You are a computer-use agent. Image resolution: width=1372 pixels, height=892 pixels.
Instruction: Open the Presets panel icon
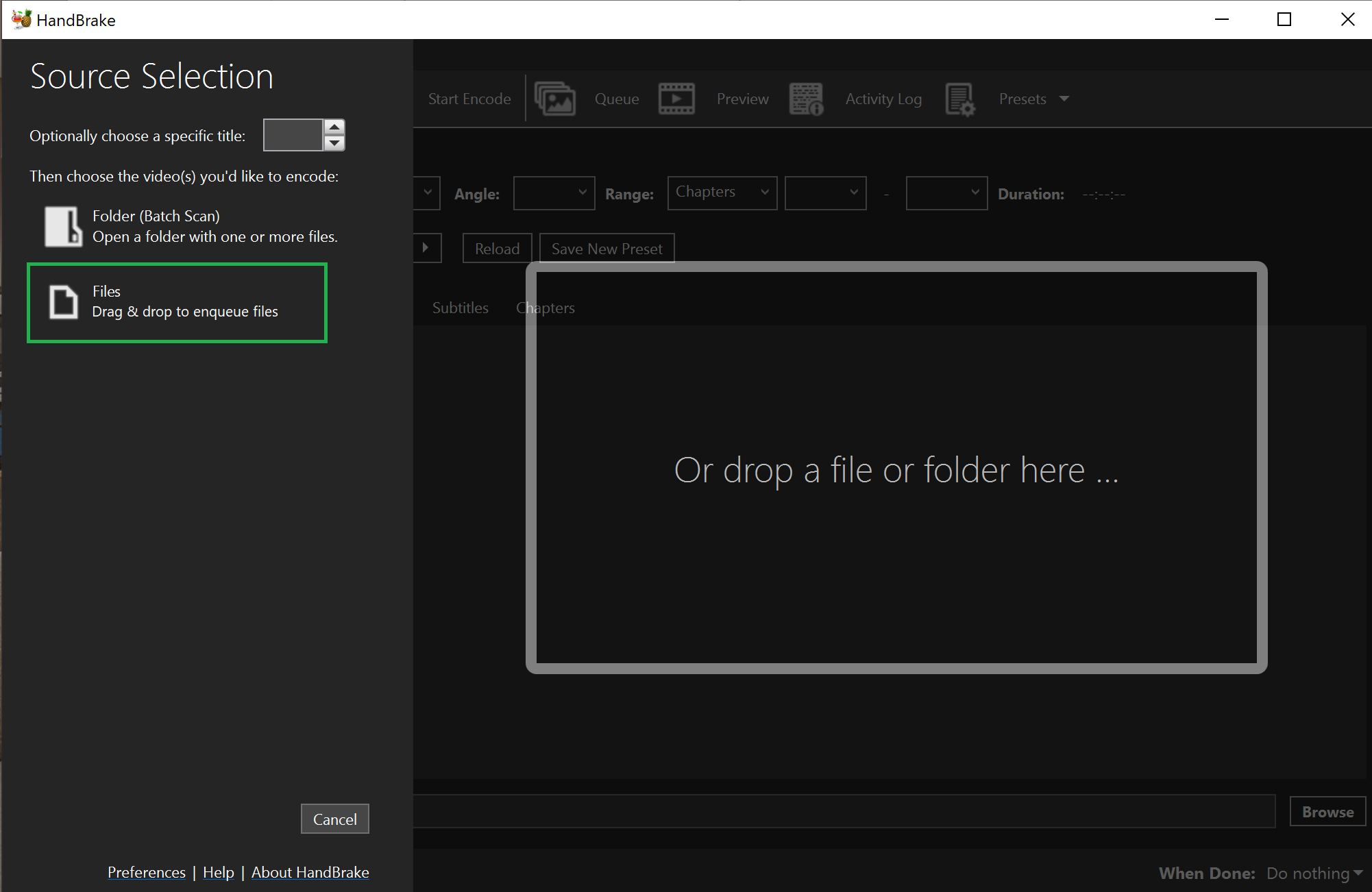coord(960,98)
